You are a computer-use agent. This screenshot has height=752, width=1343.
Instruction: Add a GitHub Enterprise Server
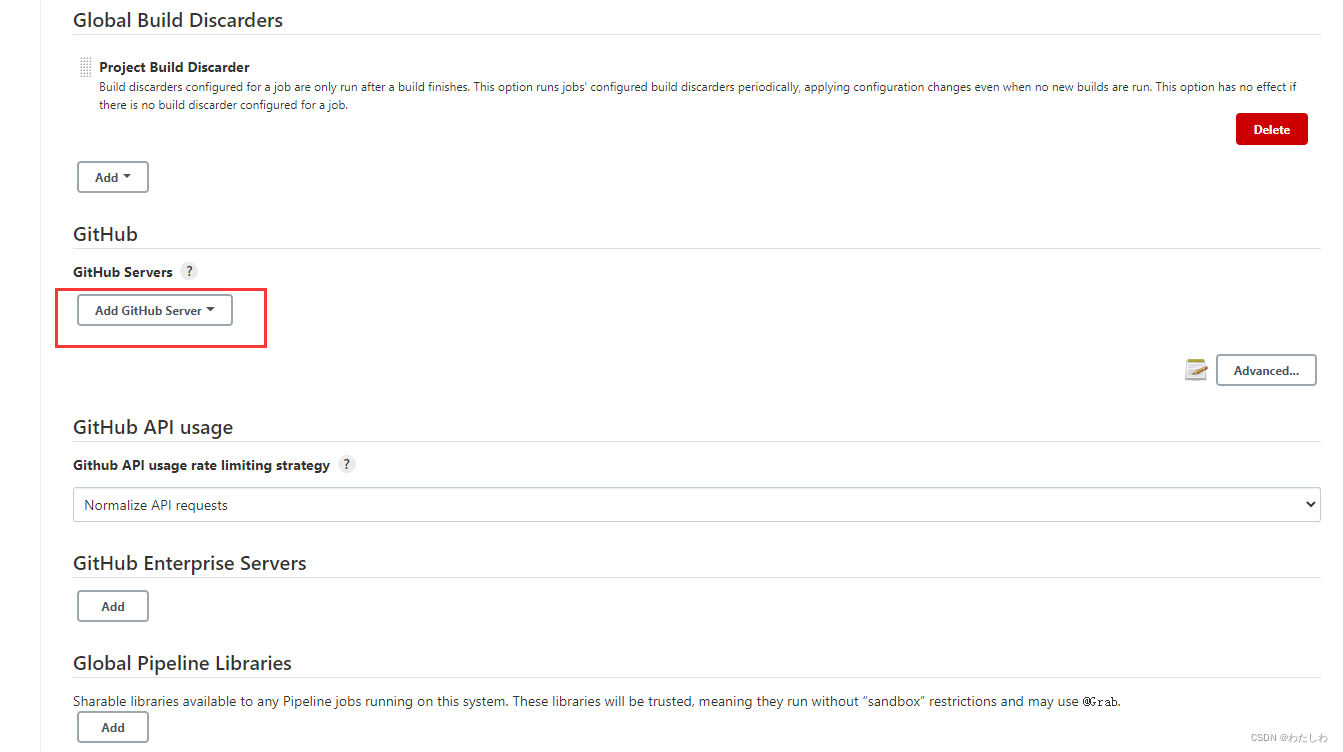pyautogui.click(x=113, y=606)
